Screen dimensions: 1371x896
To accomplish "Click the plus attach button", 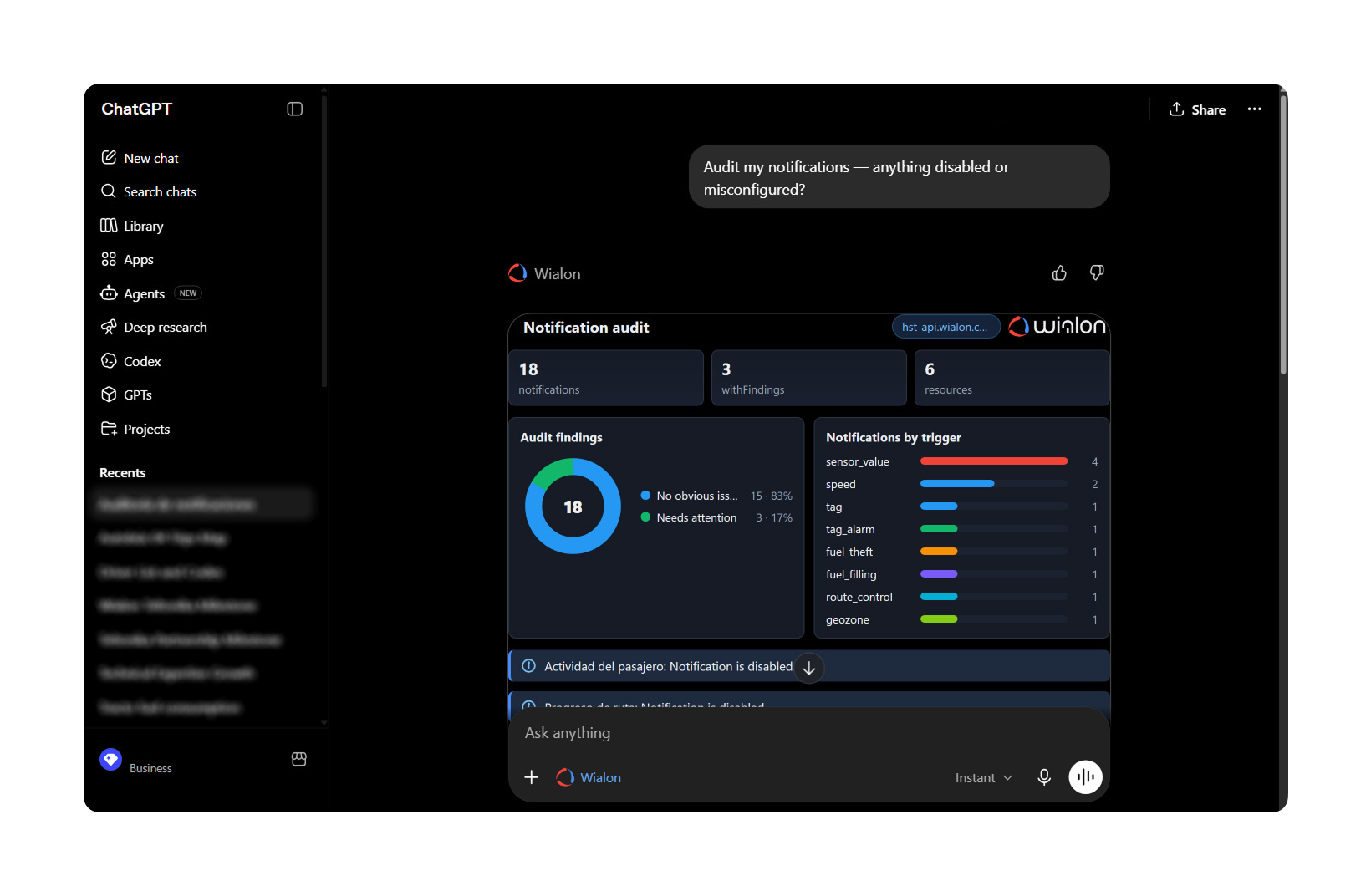I will [x=531, y=777].
